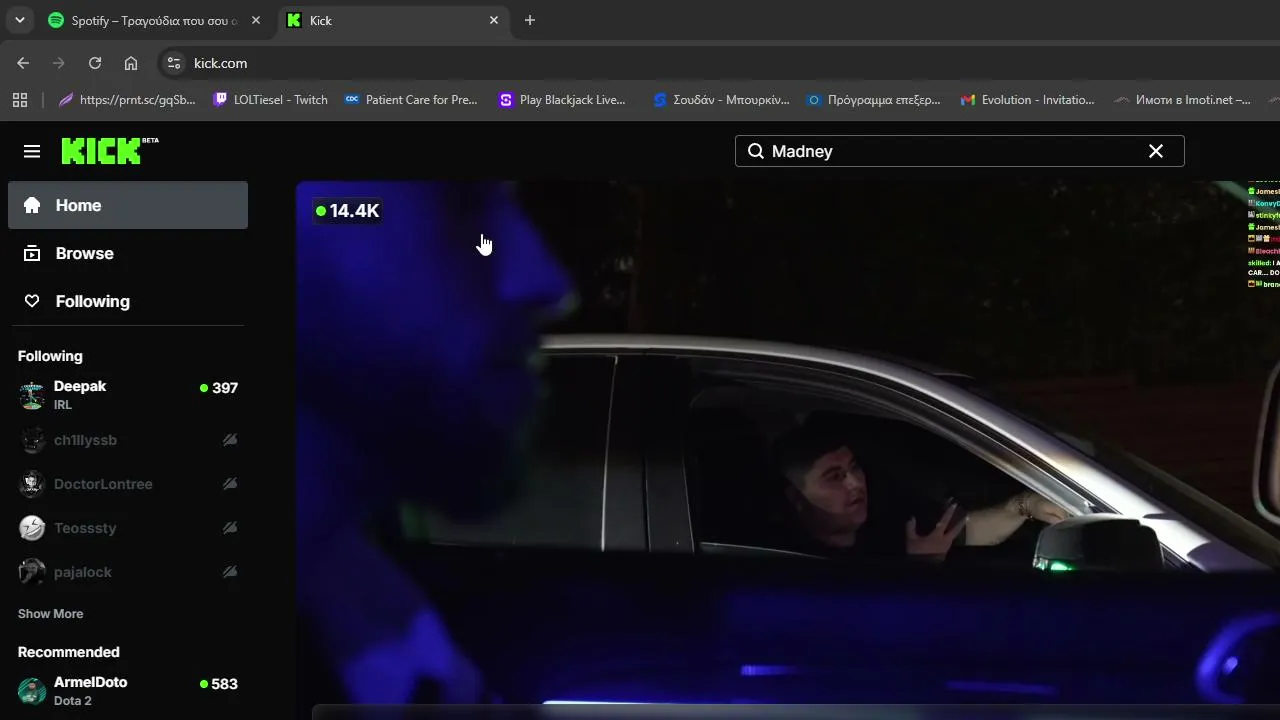Open Deepak's channel avatar
The image size is (1280, 720).
[32, 395]
